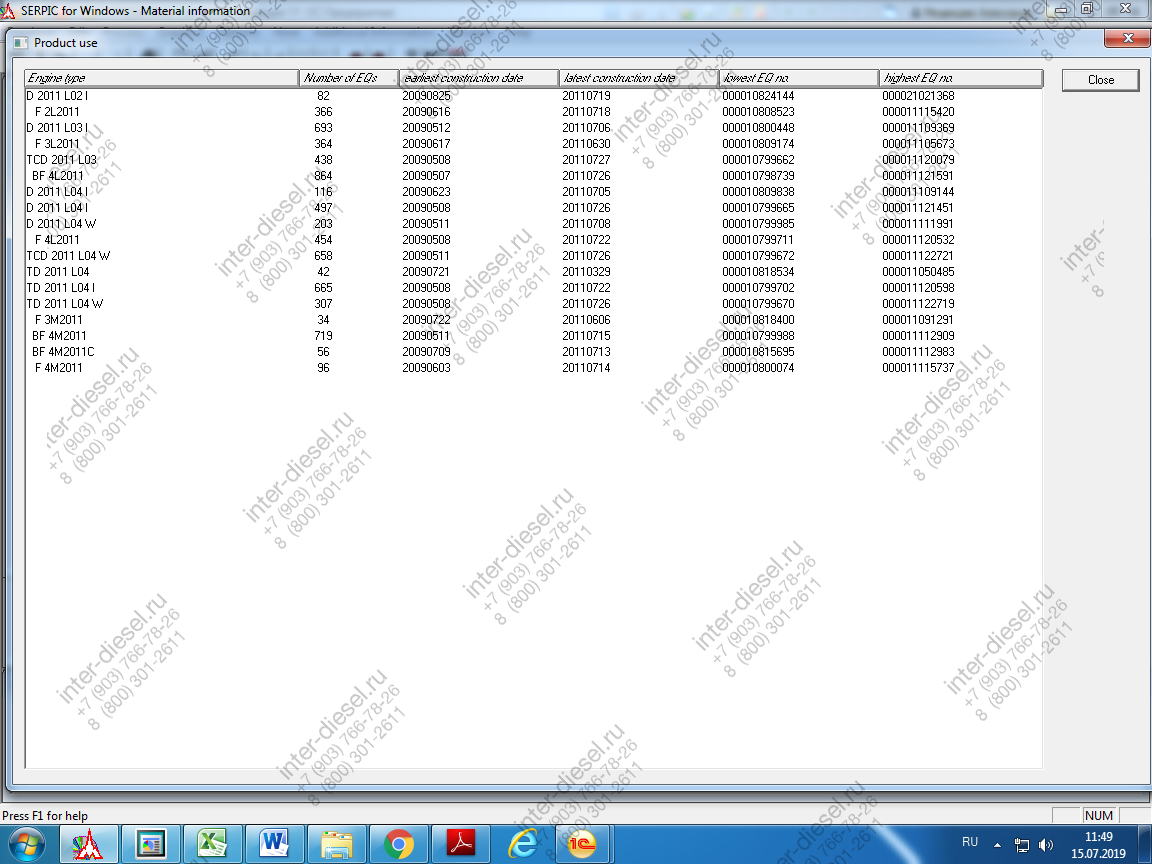
Task: Open the clock showing 11:49
Action: click(x=1098, y=845)
